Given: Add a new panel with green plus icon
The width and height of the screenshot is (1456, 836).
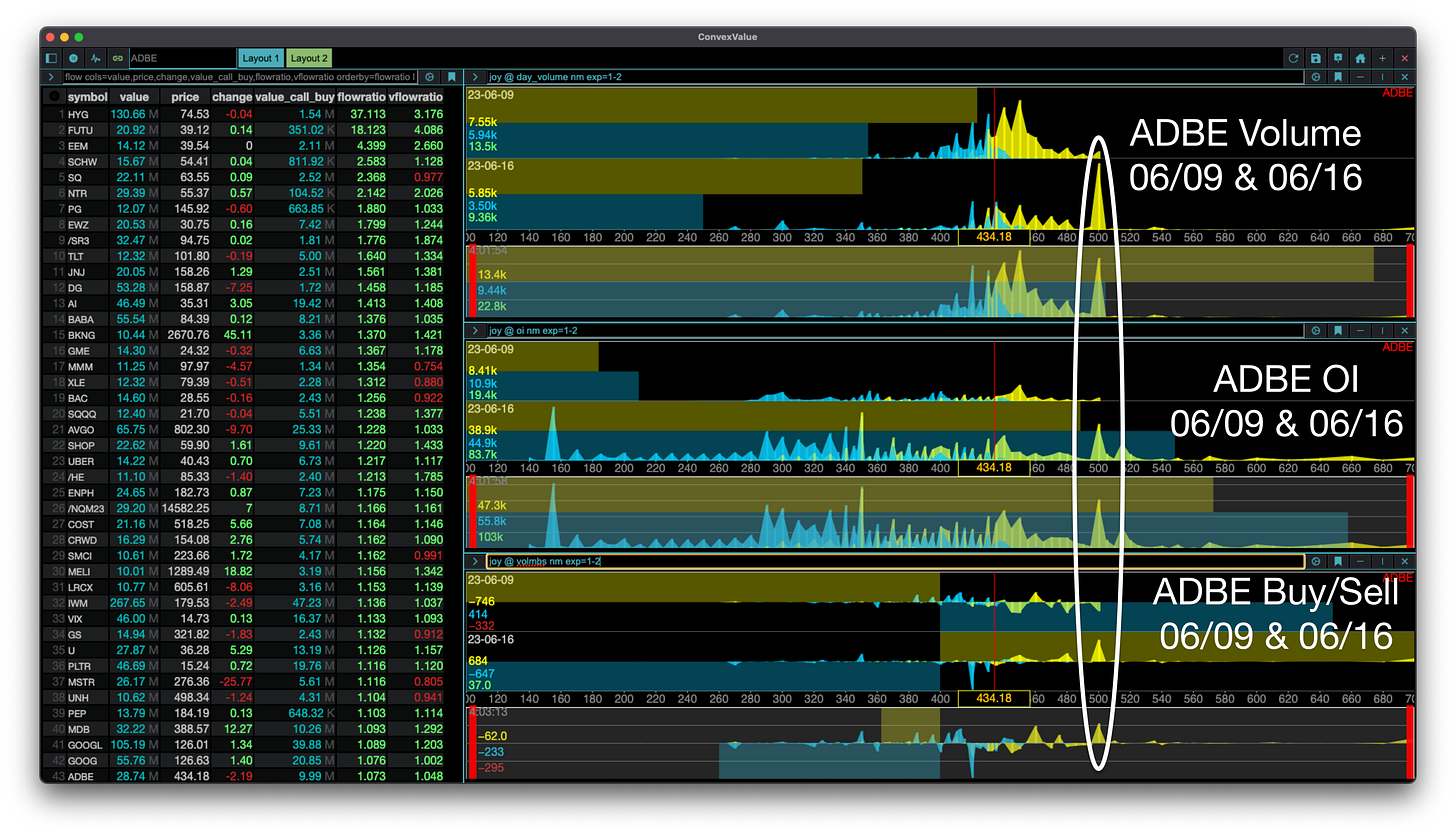Looking at the screenshot, I should pos(1382,59).
